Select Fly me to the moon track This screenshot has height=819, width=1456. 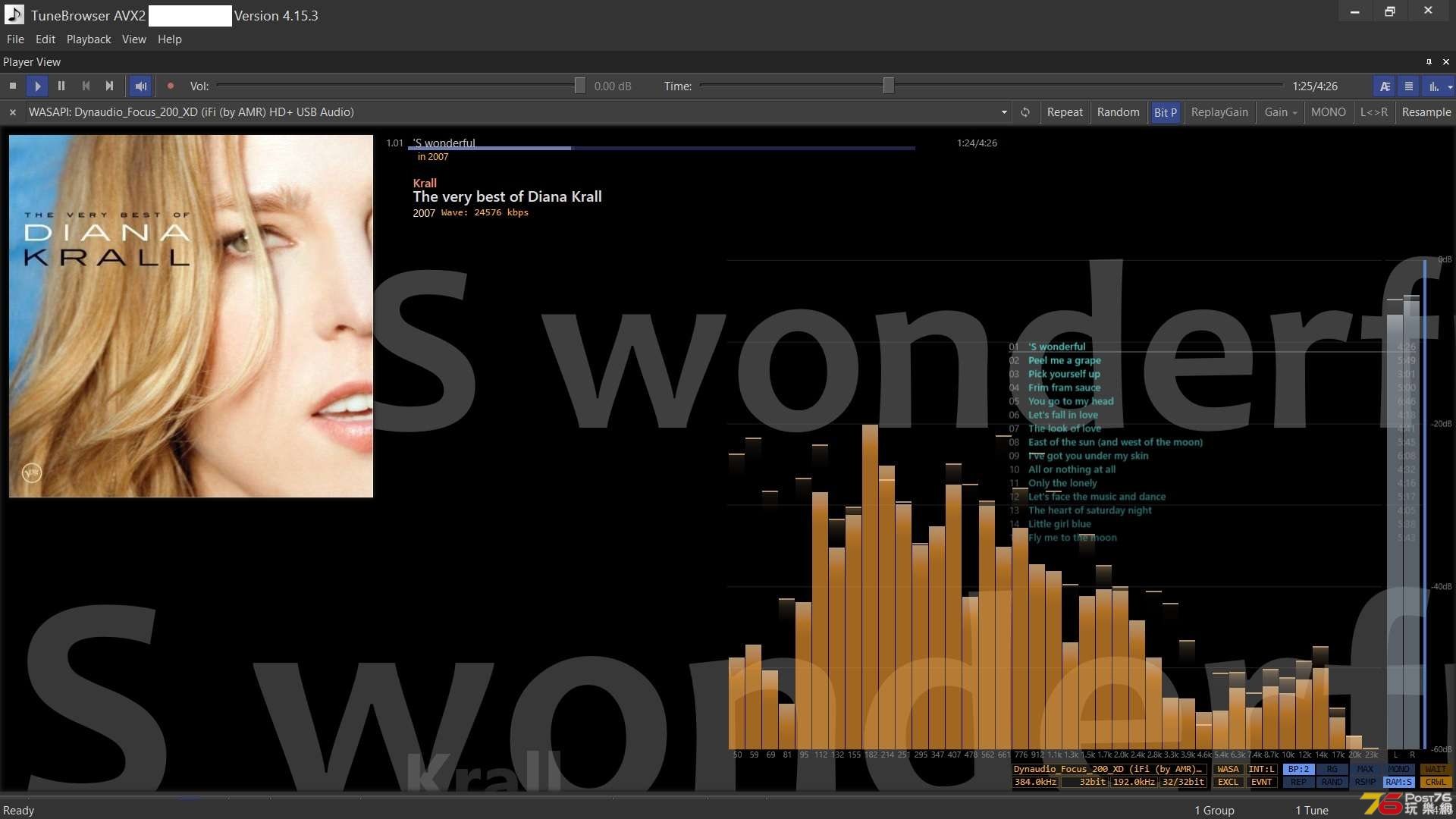[x=1072, y=538]
